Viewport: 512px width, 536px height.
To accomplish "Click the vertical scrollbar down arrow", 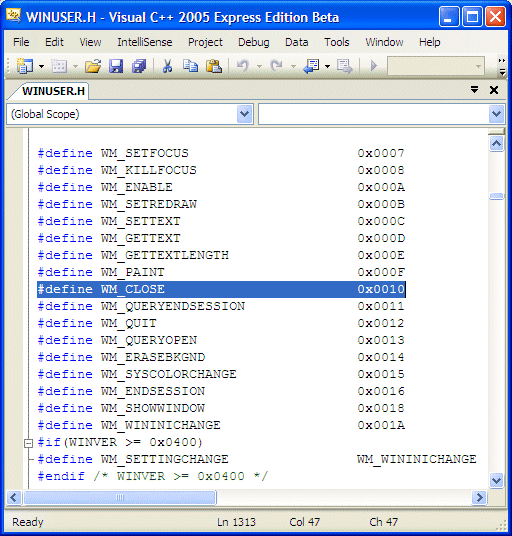I will 496,481.
